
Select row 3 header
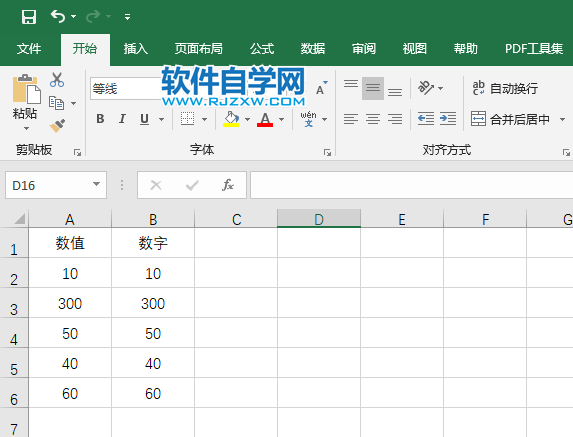(x=14, y=303)
